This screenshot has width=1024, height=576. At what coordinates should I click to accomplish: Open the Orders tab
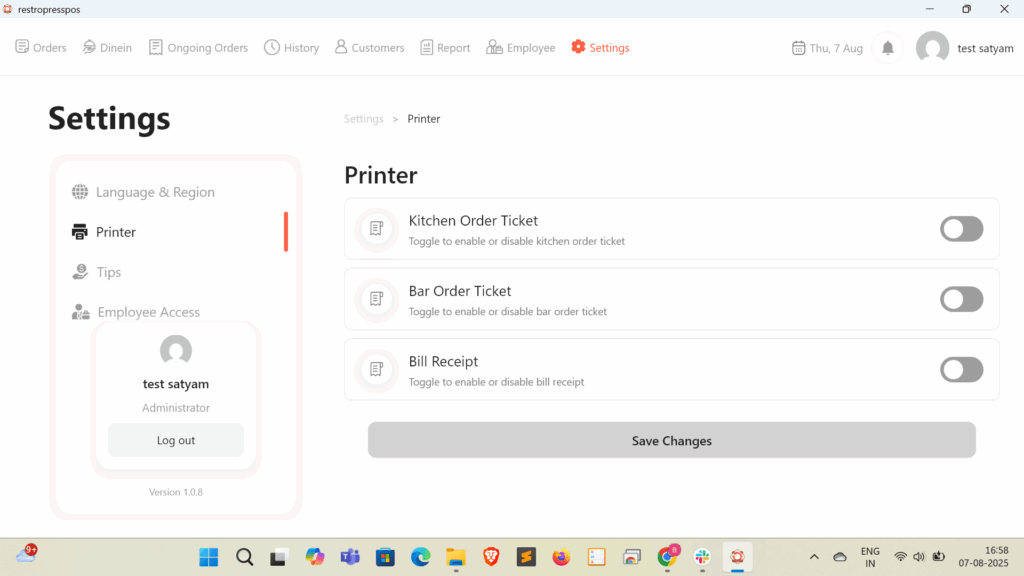tap(41, 48)
